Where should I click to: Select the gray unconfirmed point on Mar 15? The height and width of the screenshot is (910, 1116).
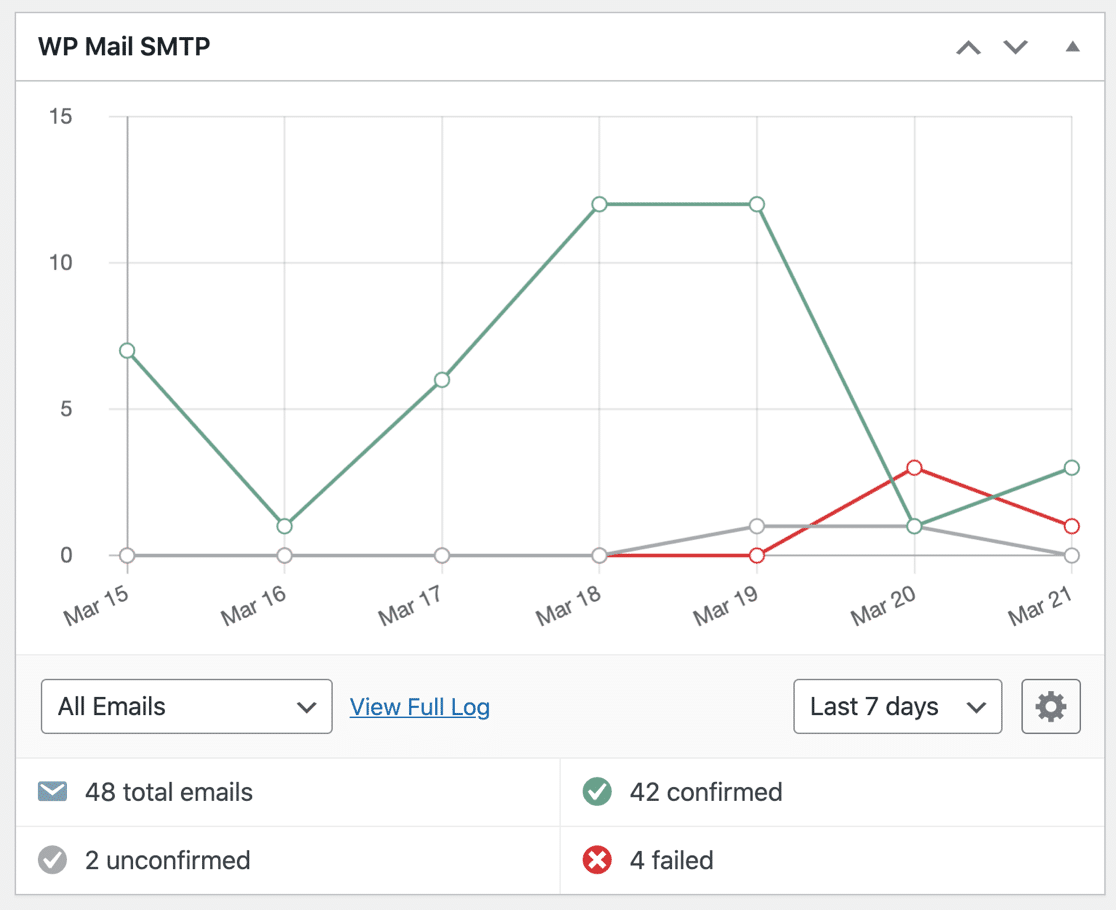[x=127, y=555]
